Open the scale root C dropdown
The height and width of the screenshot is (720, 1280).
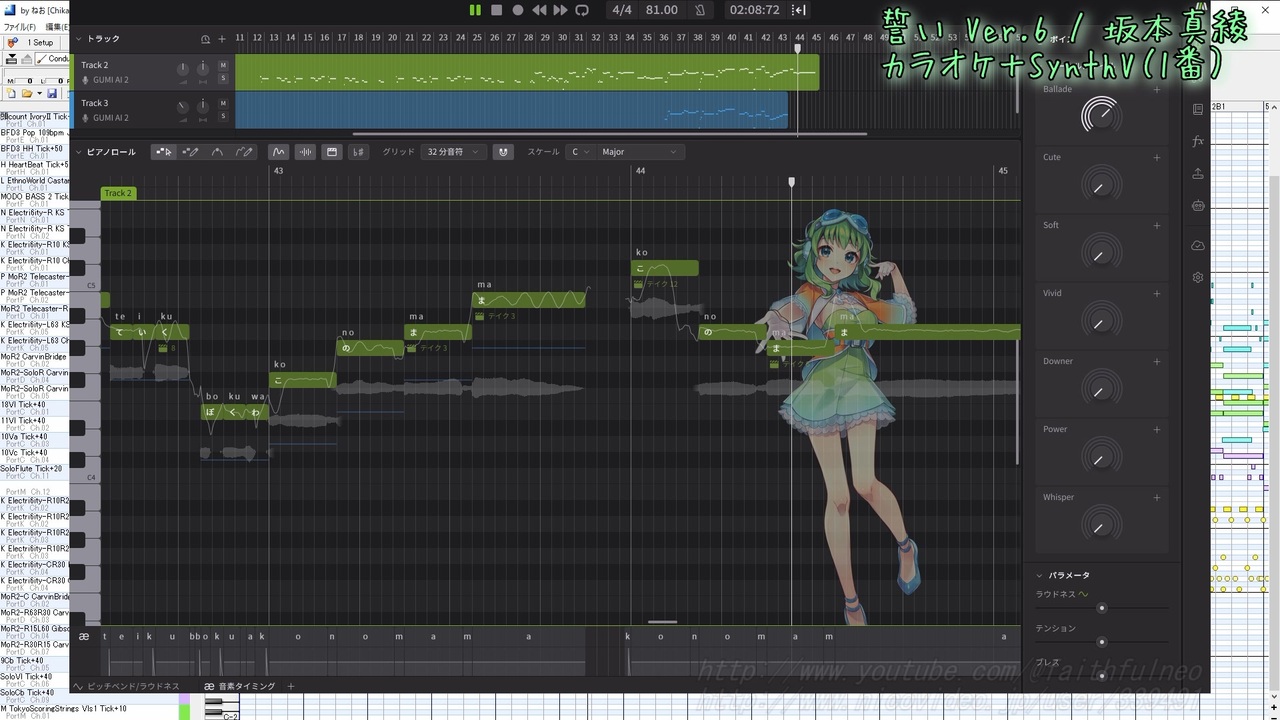pyautogui.click(x=578, y=152)
